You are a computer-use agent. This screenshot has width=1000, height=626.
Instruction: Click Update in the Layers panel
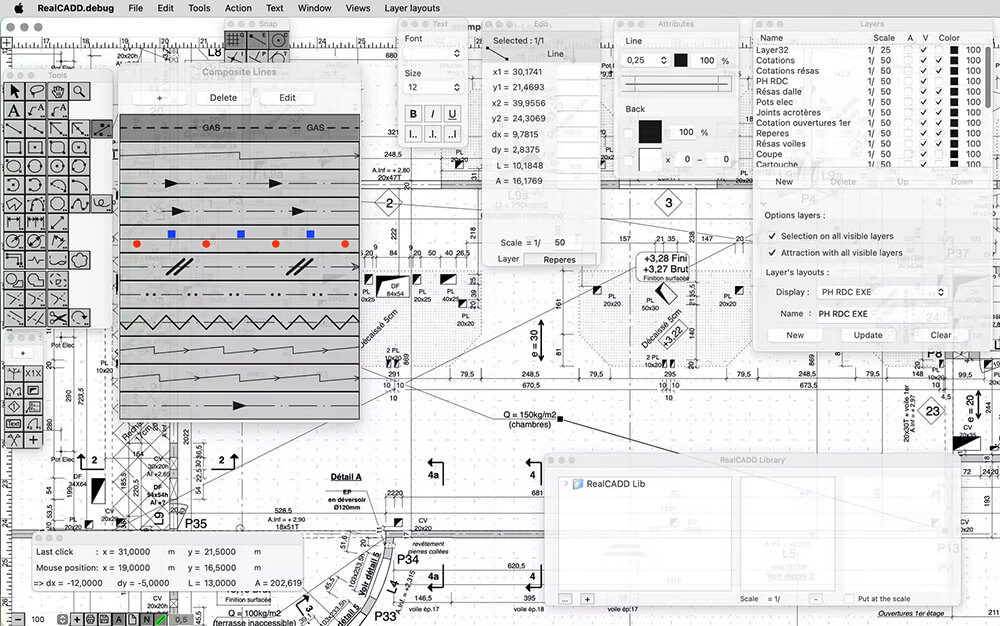point(870,335)
